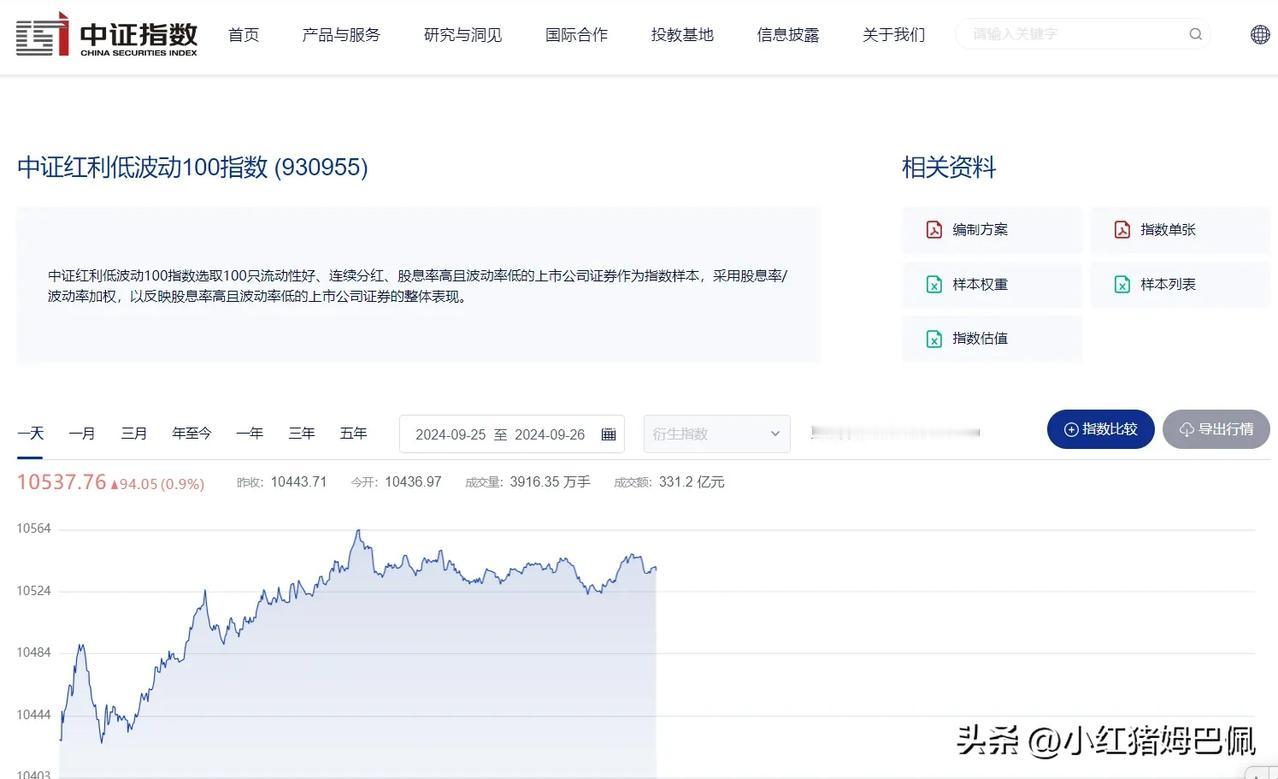Viewport: 1278px width, 779px height.
Task: Download the 样本列表 file
Action: click(x=1180, y=284)
